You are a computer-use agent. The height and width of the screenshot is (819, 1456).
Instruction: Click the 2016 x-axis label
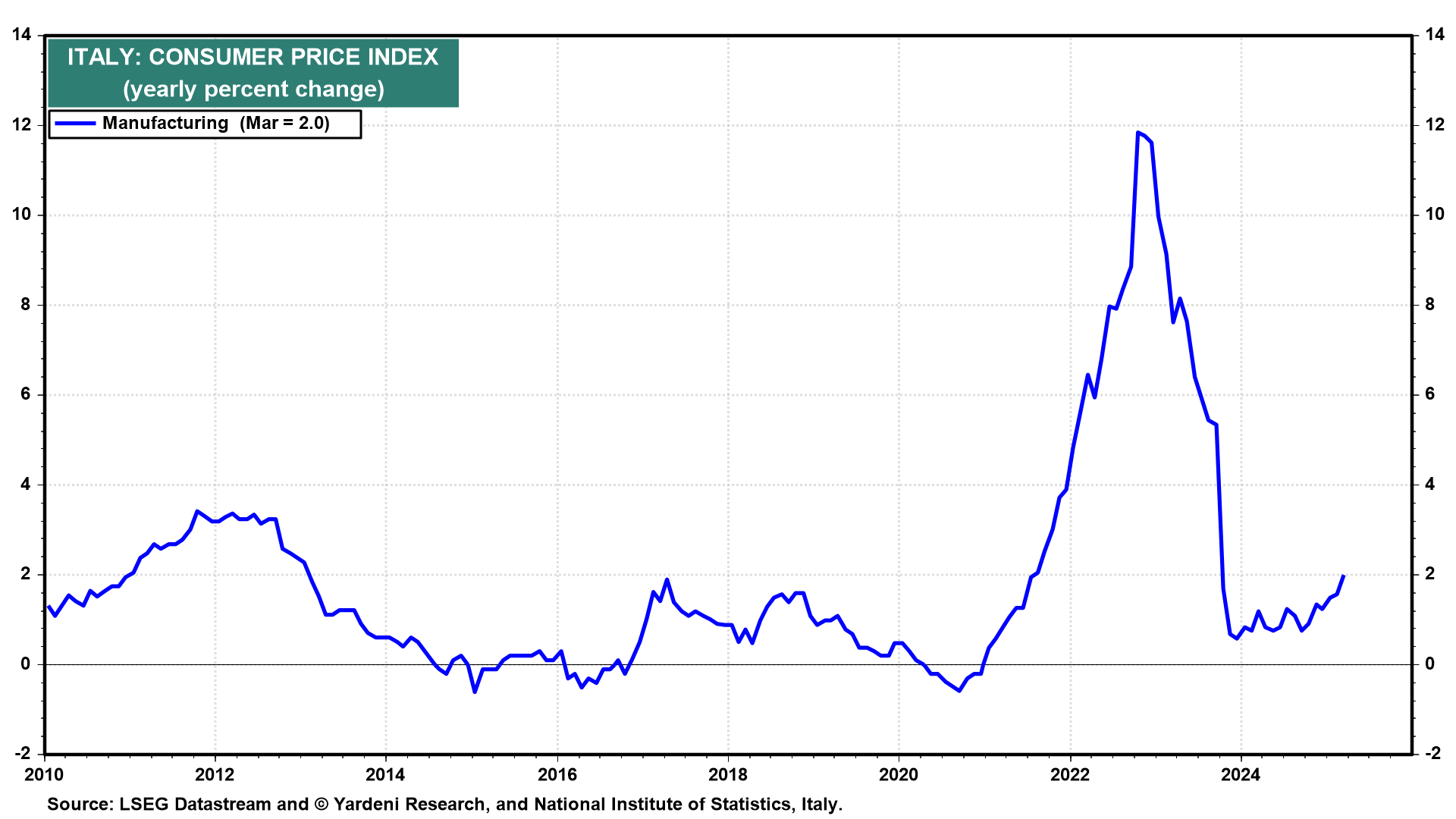pyautogui.click(x=557, y=774)
